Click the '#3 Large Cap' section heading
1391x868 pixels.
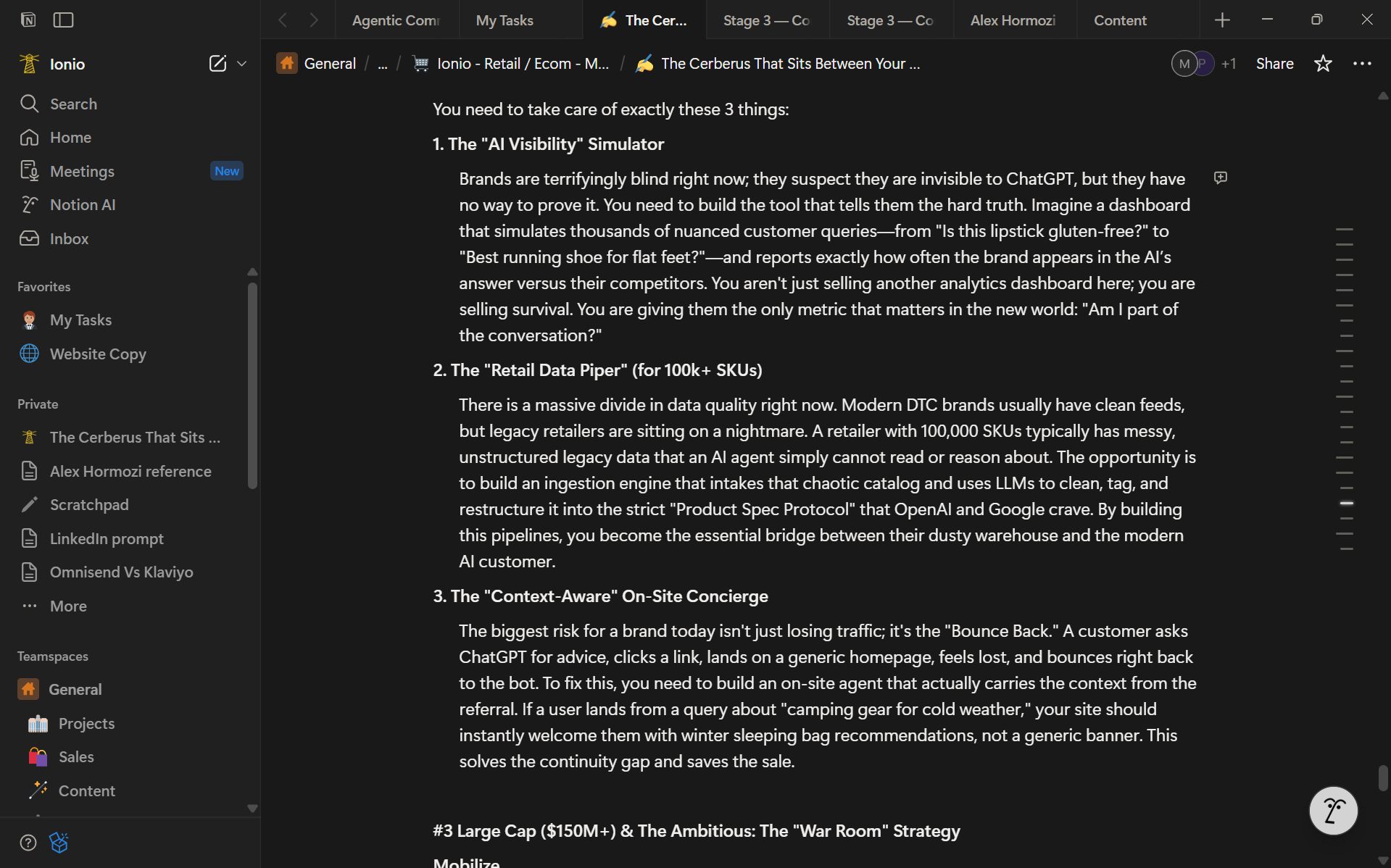[x=696, y=831]
